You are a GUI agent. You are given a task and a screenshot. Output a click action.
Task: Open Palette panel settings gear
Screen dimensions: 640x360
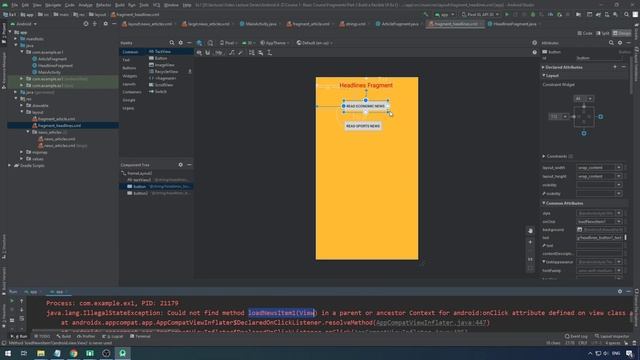coord(180,42)
